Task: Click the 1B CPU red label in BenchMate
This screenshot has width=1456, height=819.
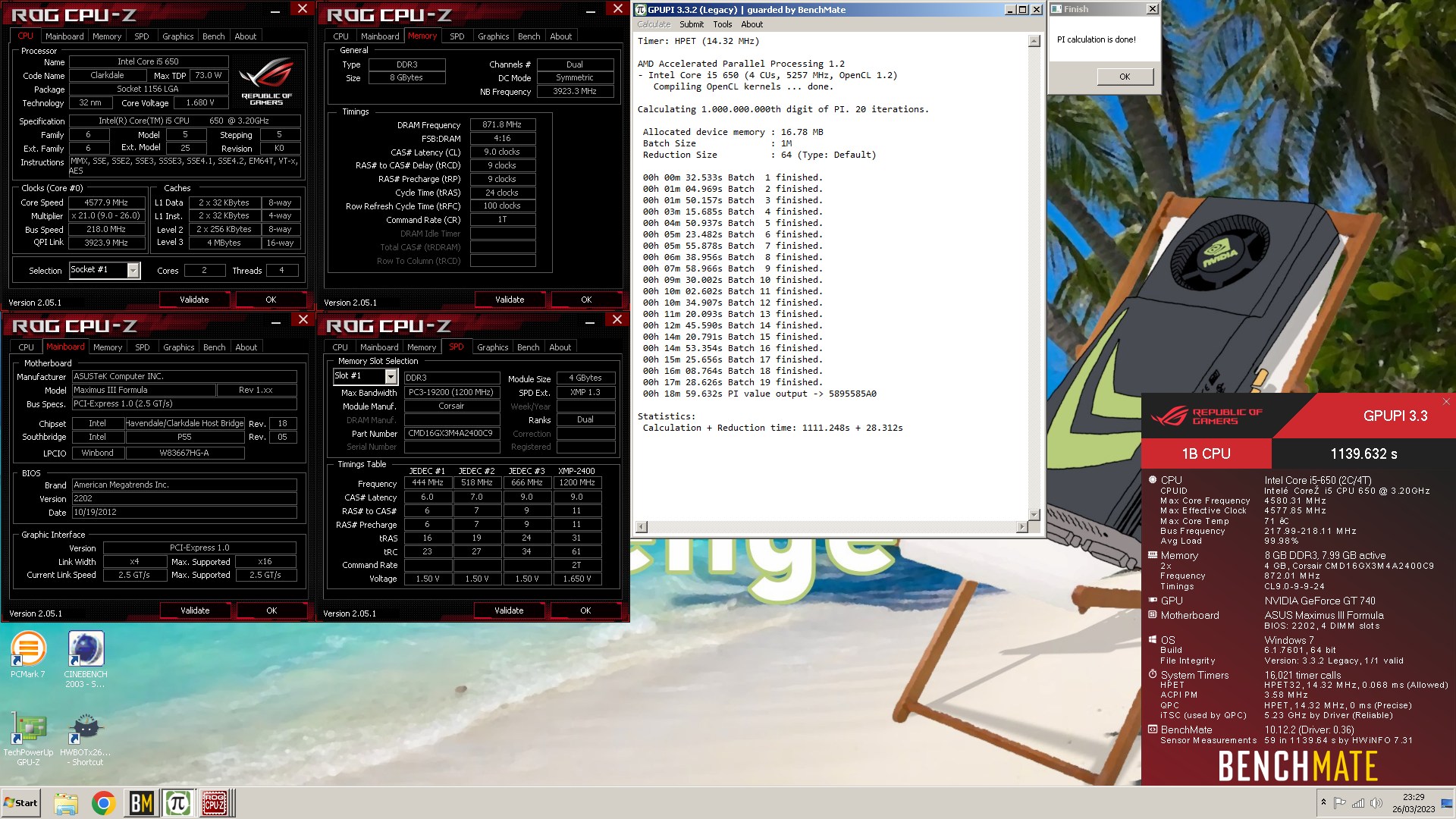Action: [x=1206, y=453]
